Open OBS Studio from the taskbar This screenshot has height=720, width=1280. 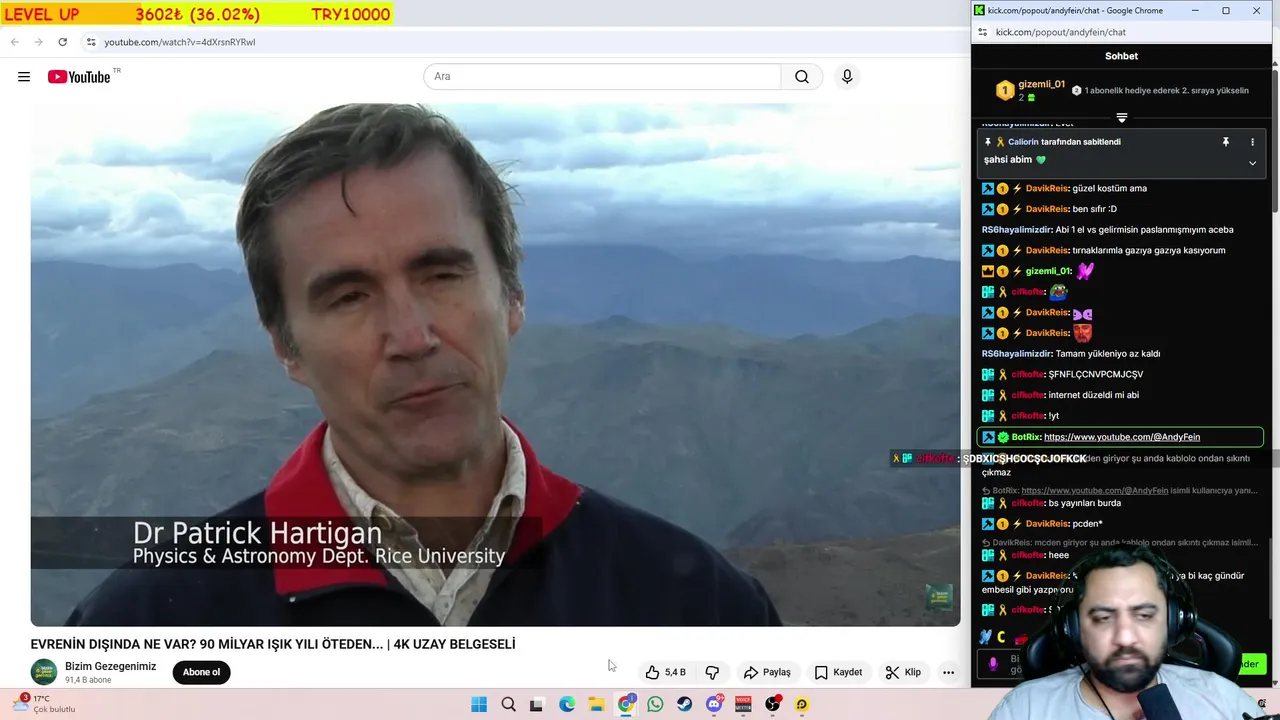[x=772, y=704]
